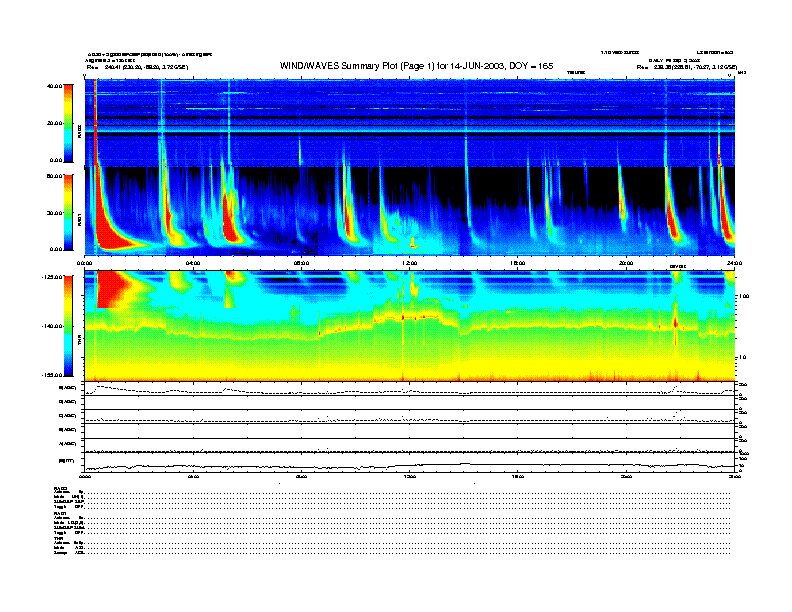Click the 100 tick label right of the TNR panel
This screenshot has height=612, width=792.
point(744,296)
